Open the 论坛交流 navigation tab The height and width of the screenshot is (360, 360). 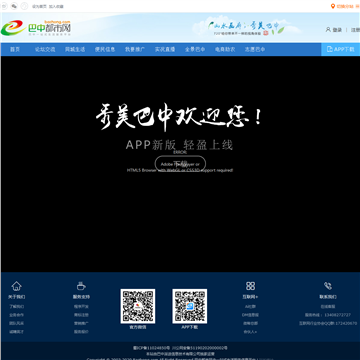tap(45, 49)
